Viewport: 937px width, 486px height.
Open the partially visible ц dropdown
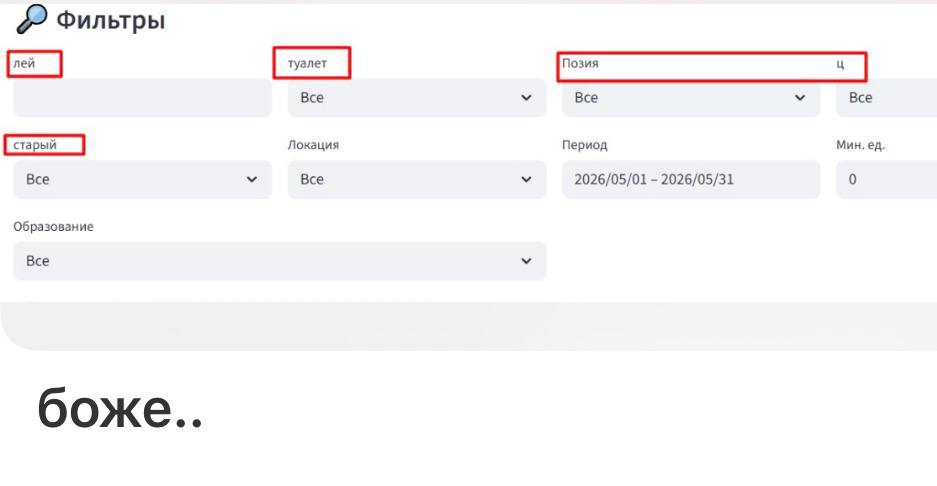coord(886,97)
